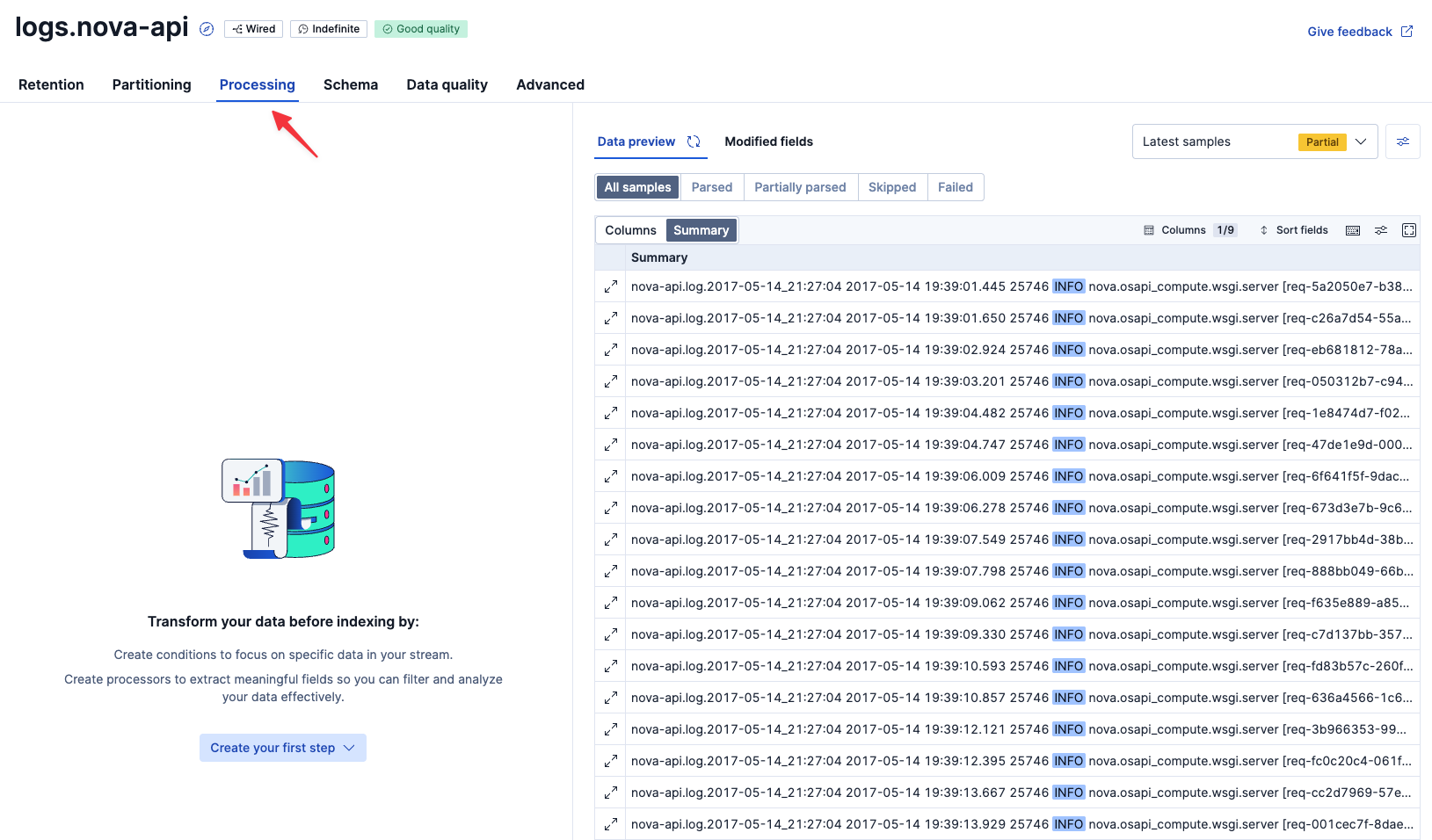Image resolution: width=1432 pixels, height=840 pixels.
Task: Open keyboard shortcuts icon in grid toolbar
Action: click(1353, 230)
